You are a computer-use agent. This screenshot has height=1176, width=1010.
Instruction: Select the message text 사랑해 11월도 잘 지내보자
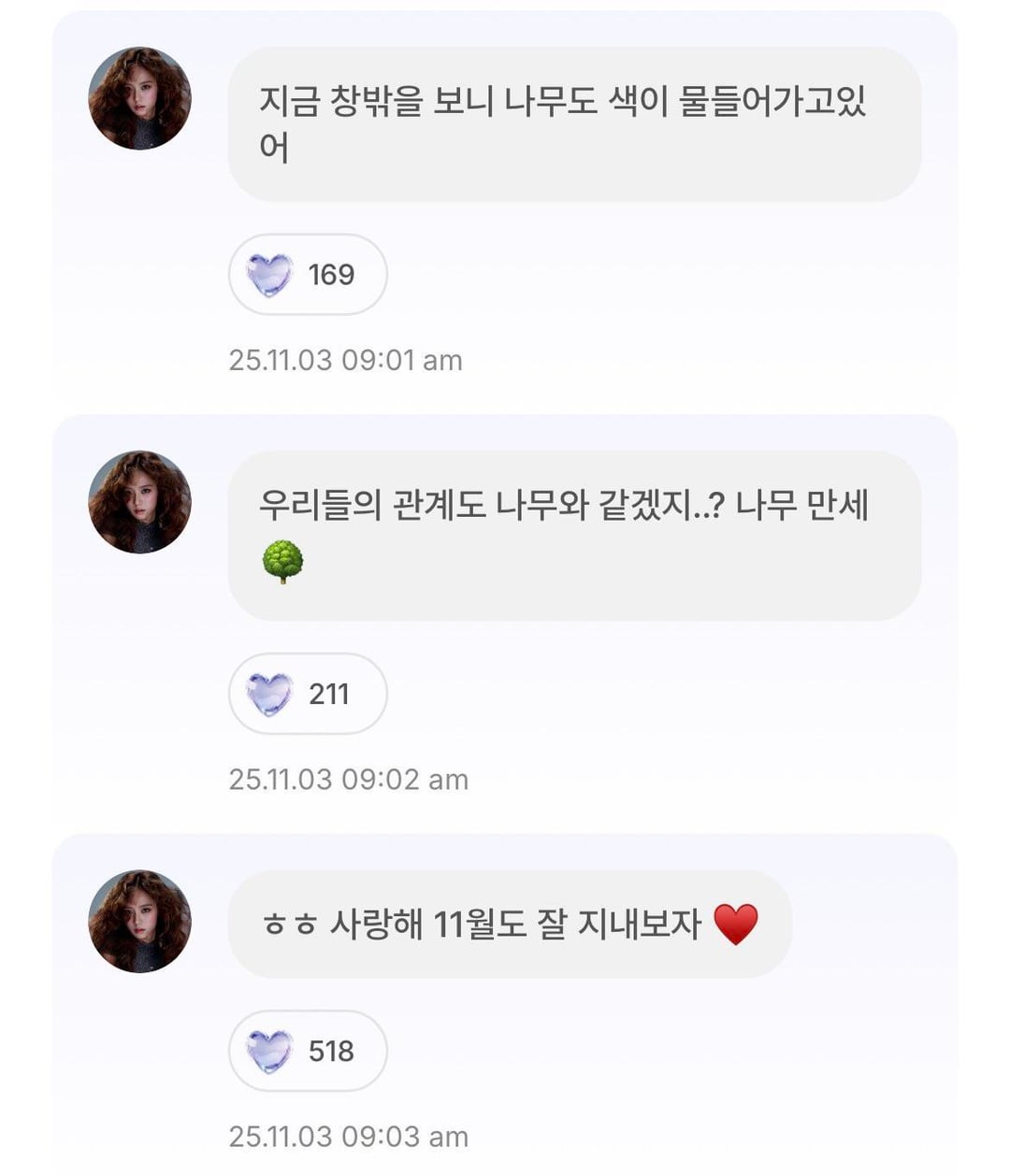[x=515, y=925]
